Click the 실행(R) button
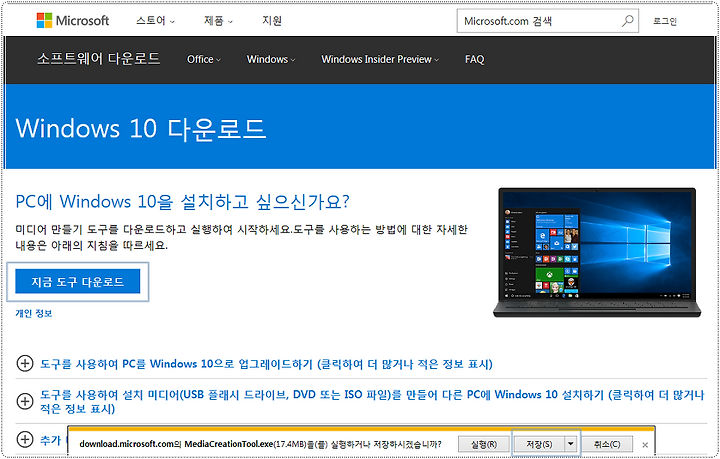 [x=484, y=444]
